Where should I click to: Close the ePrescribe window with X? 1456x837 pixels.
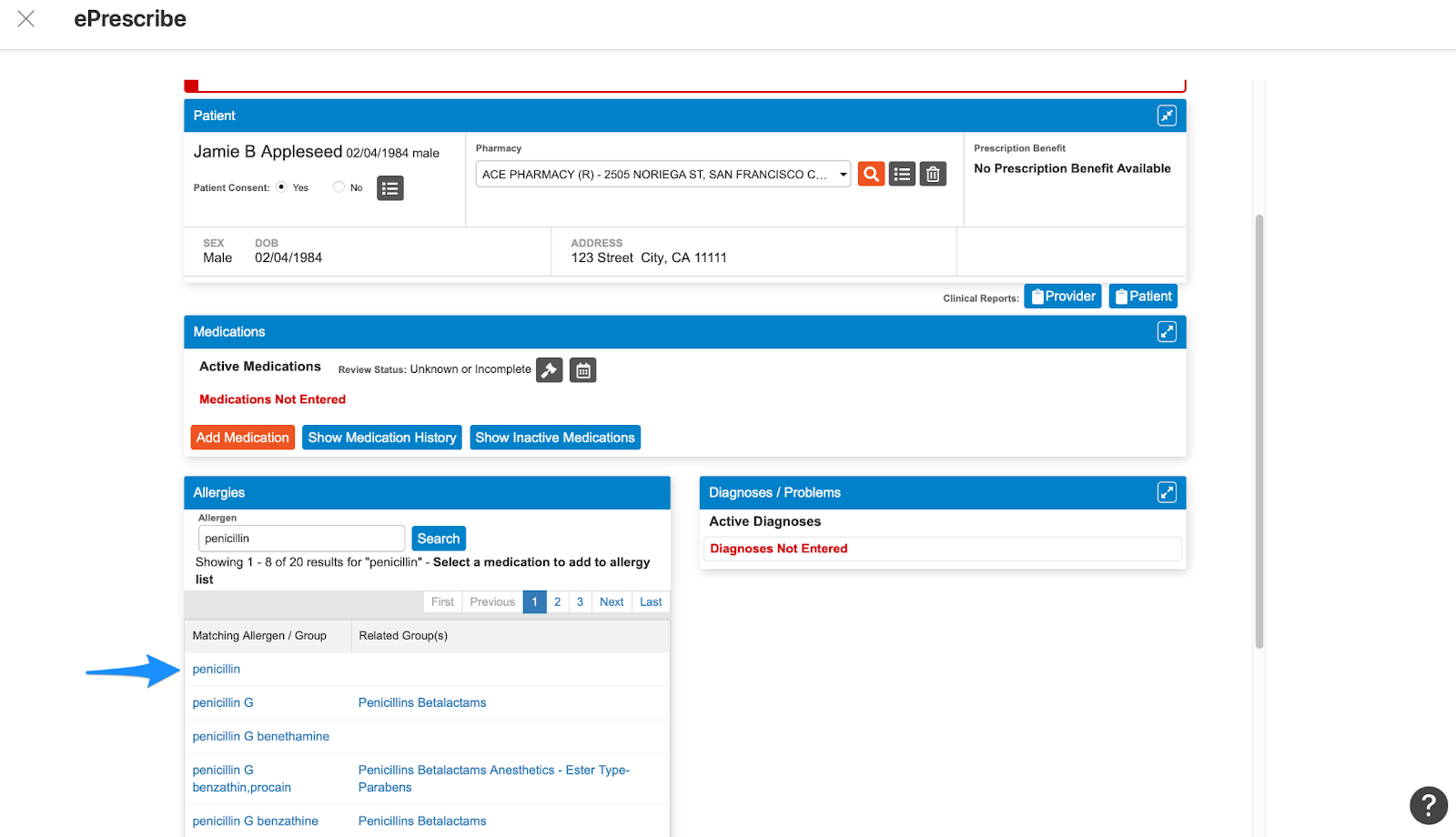(x=26, y=18)
